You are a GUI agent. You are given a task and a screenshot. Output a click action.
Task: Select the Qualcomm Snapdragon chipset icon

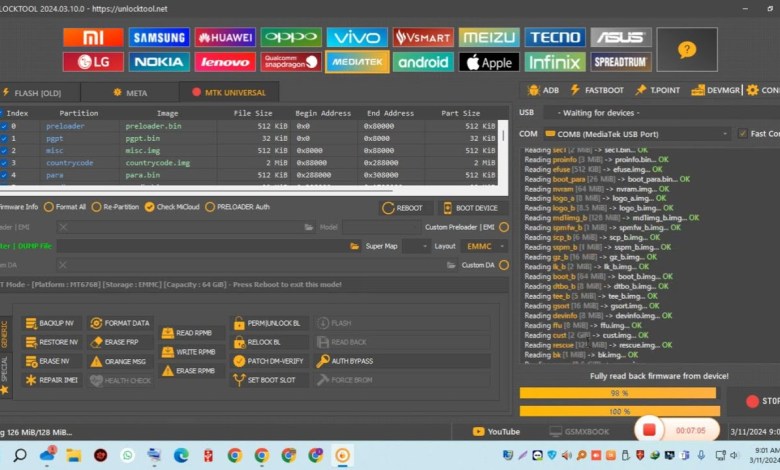(291, 62)
